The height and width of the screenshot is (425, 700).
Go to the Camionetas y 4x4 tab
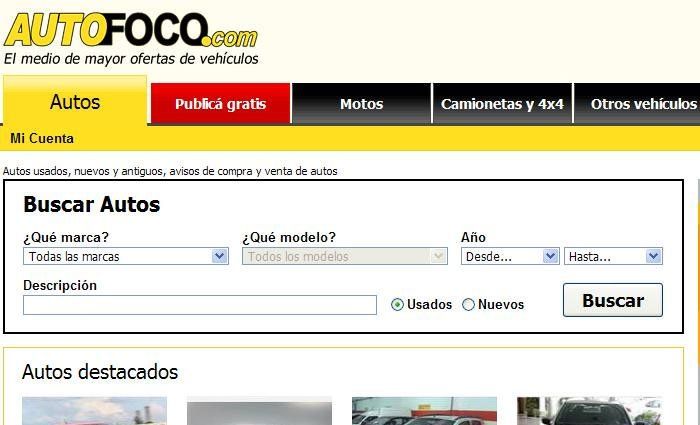[502, 104]
